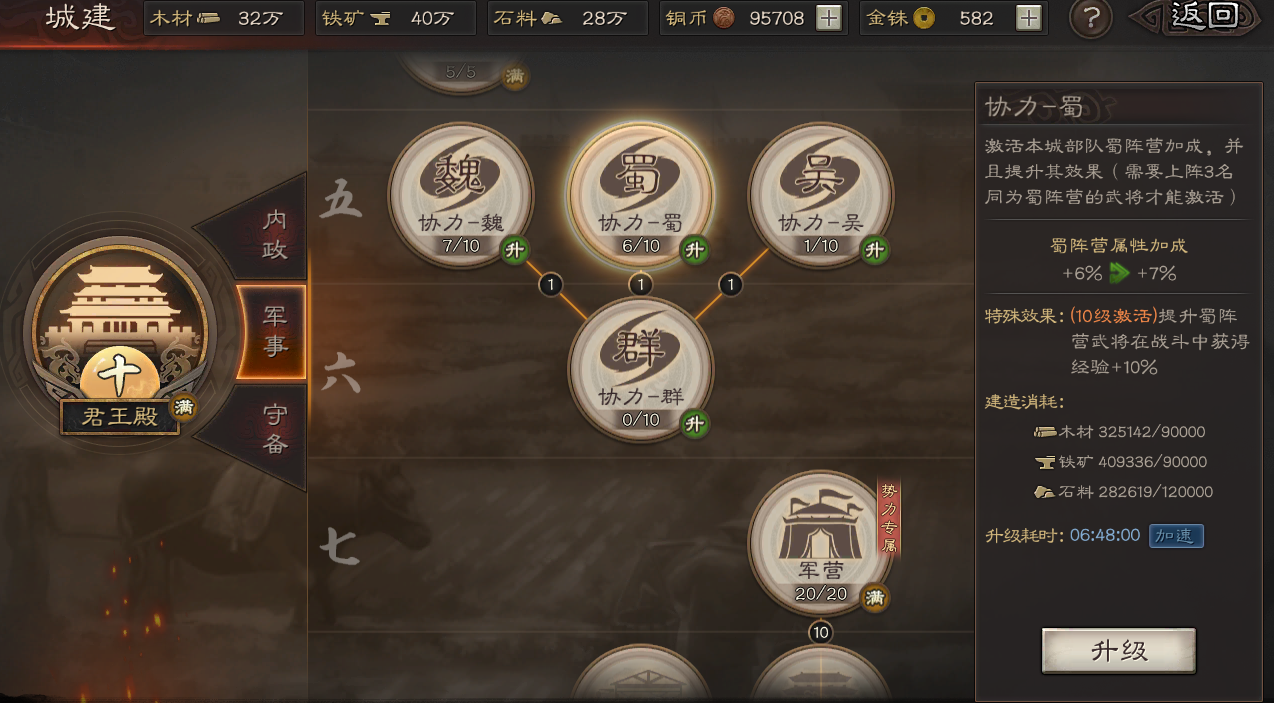
Task: Tap green 升 badge on 协力-魏
Action: pyautogui.click(x=514, y=250)
